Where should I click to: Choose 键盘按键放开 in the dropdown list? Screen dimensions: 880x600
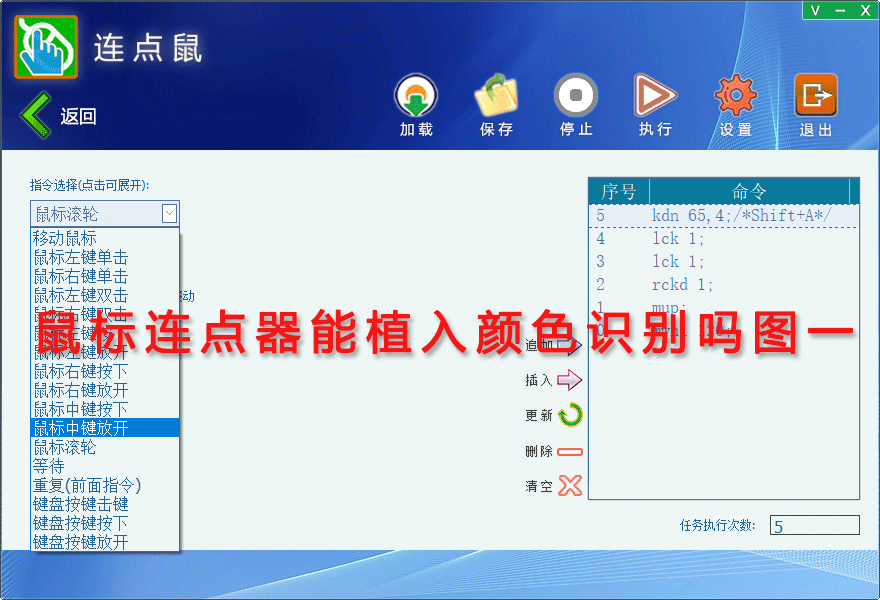pos(105,542)
